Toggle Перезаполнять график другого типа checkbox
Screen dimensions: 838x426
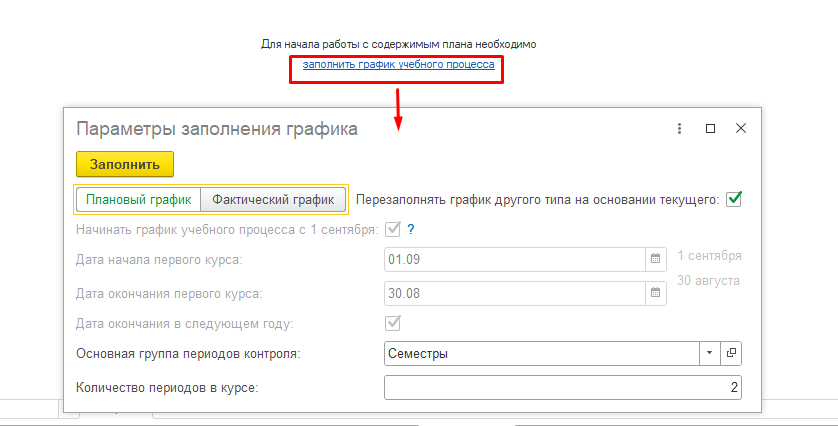tap(734, 199)
